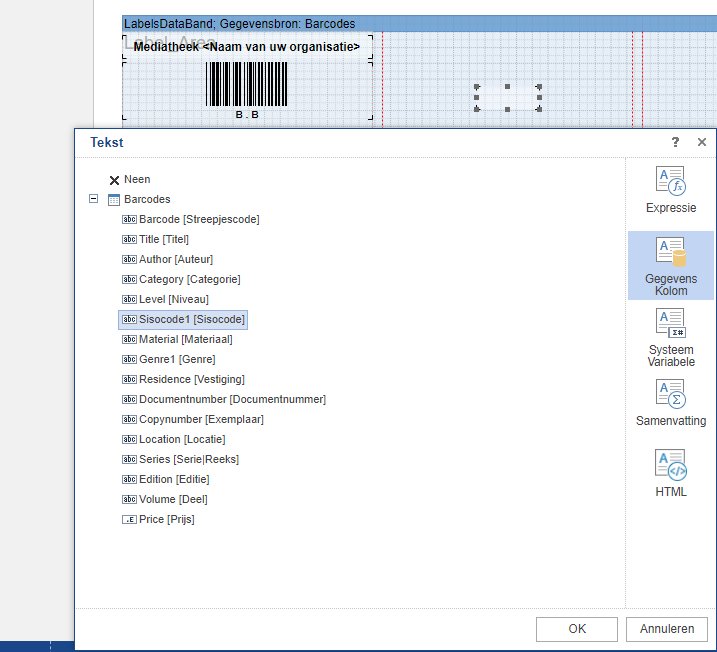Select Price [Prijs] column
This screenshot has height=652, width=717.
166,519
